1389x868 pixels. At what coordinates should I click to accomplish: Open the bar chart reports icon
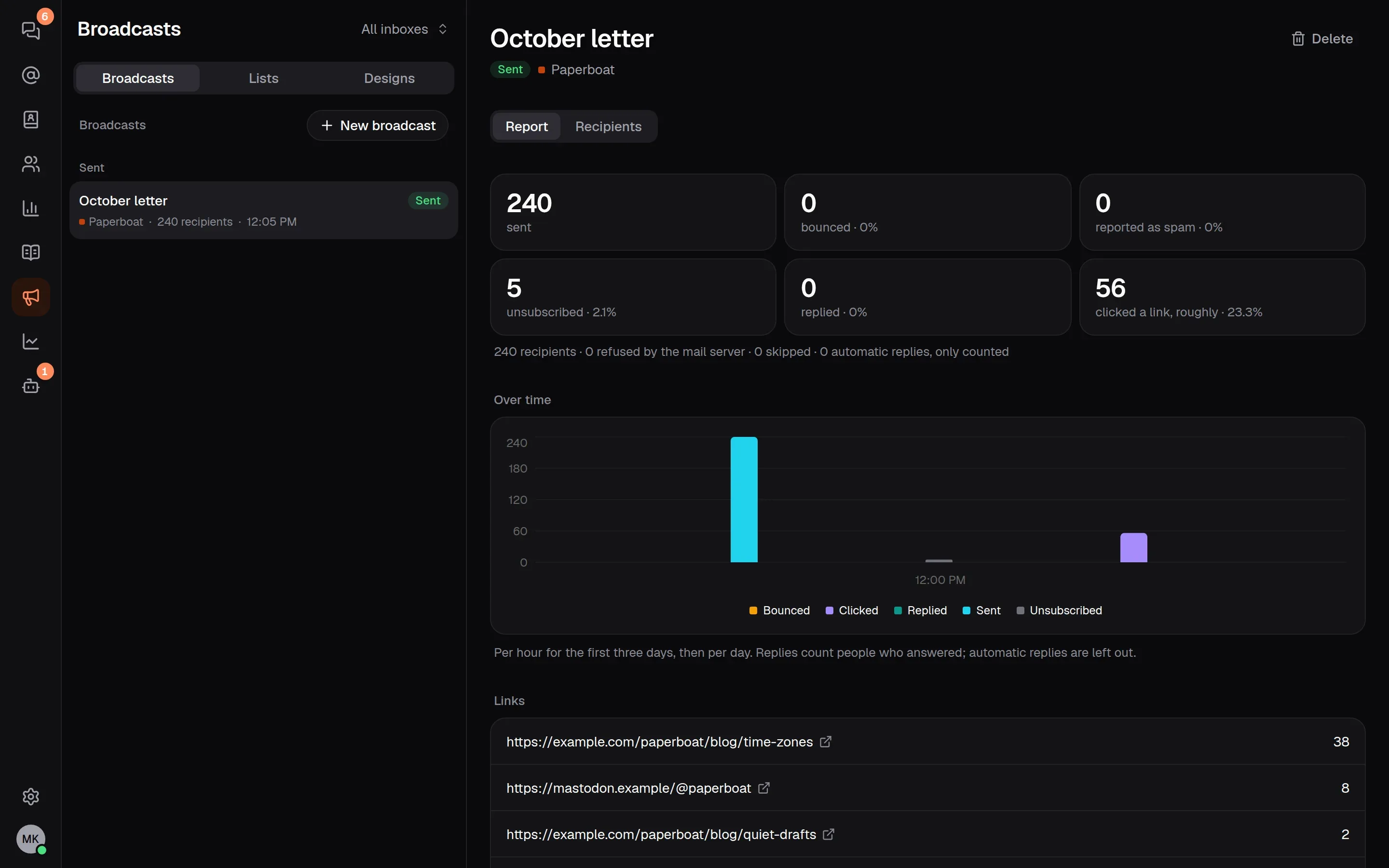pos(30,208)
